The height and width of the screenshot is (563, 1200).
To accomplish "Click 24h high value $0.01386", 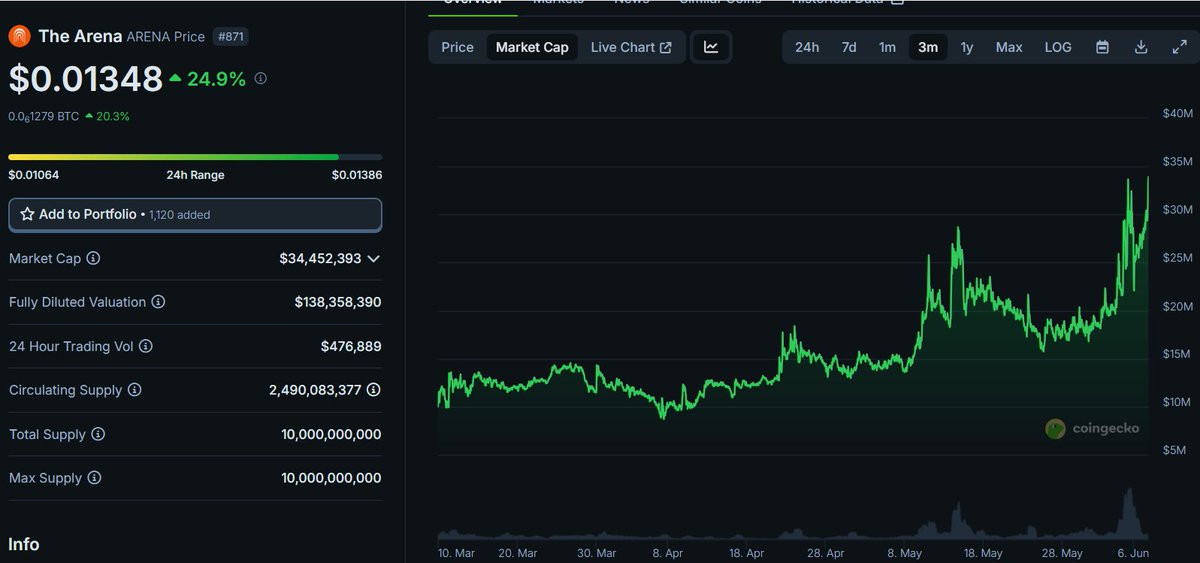I will [x=357, y=175].
